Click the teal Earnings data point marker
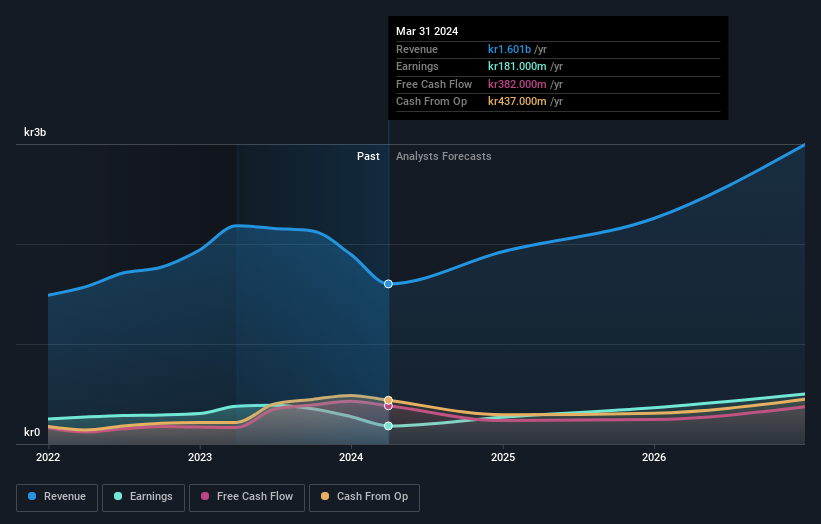 (x=388, y=426)
